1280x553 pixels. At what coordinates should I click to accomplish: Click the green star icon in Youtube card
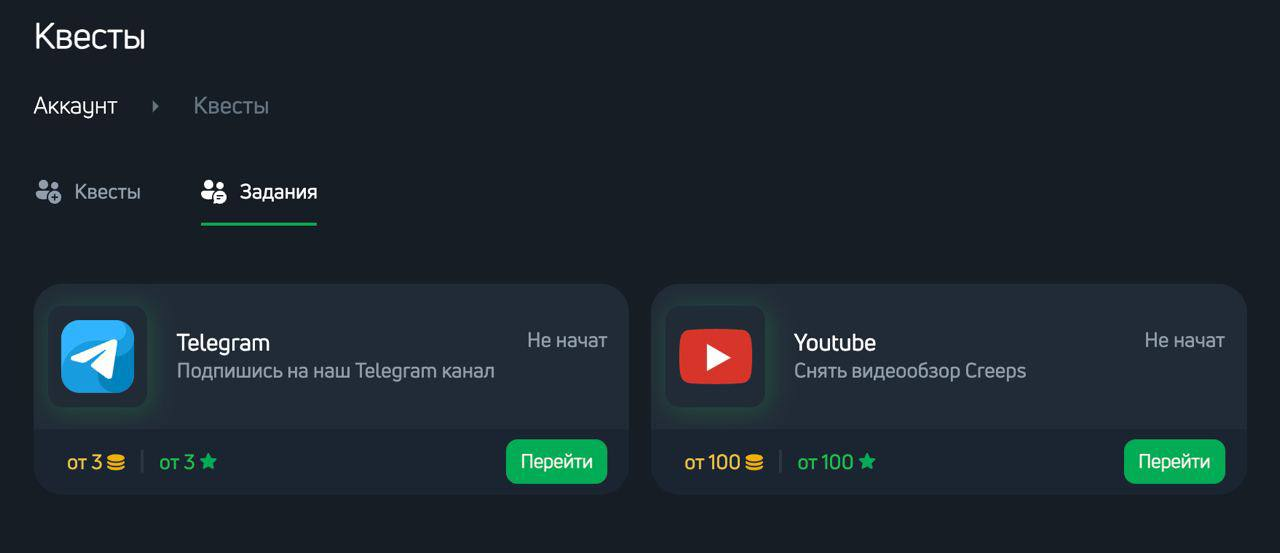pos(867,462)
